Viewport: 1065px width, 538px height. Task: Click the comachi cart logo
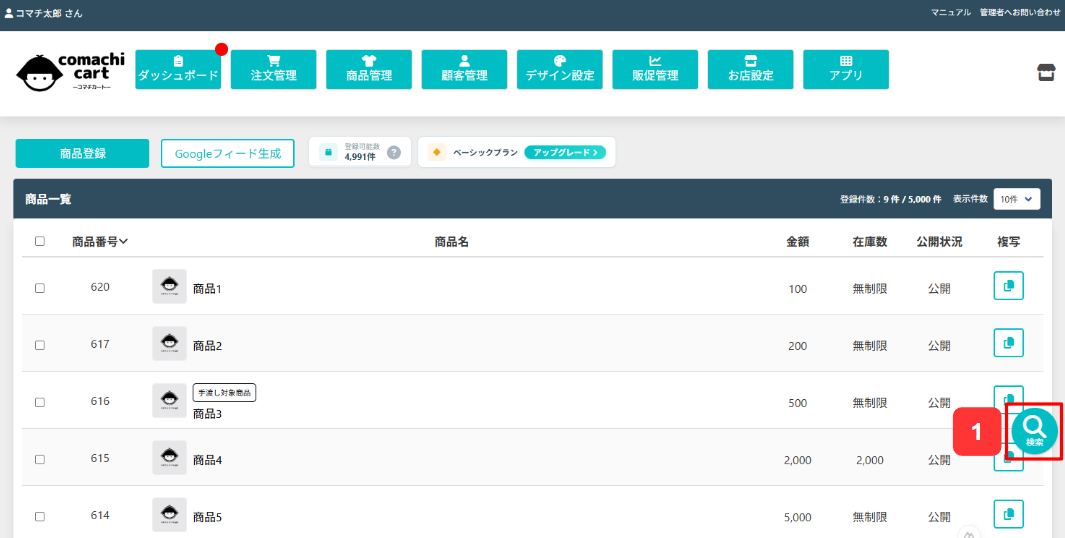coord(71,72)
